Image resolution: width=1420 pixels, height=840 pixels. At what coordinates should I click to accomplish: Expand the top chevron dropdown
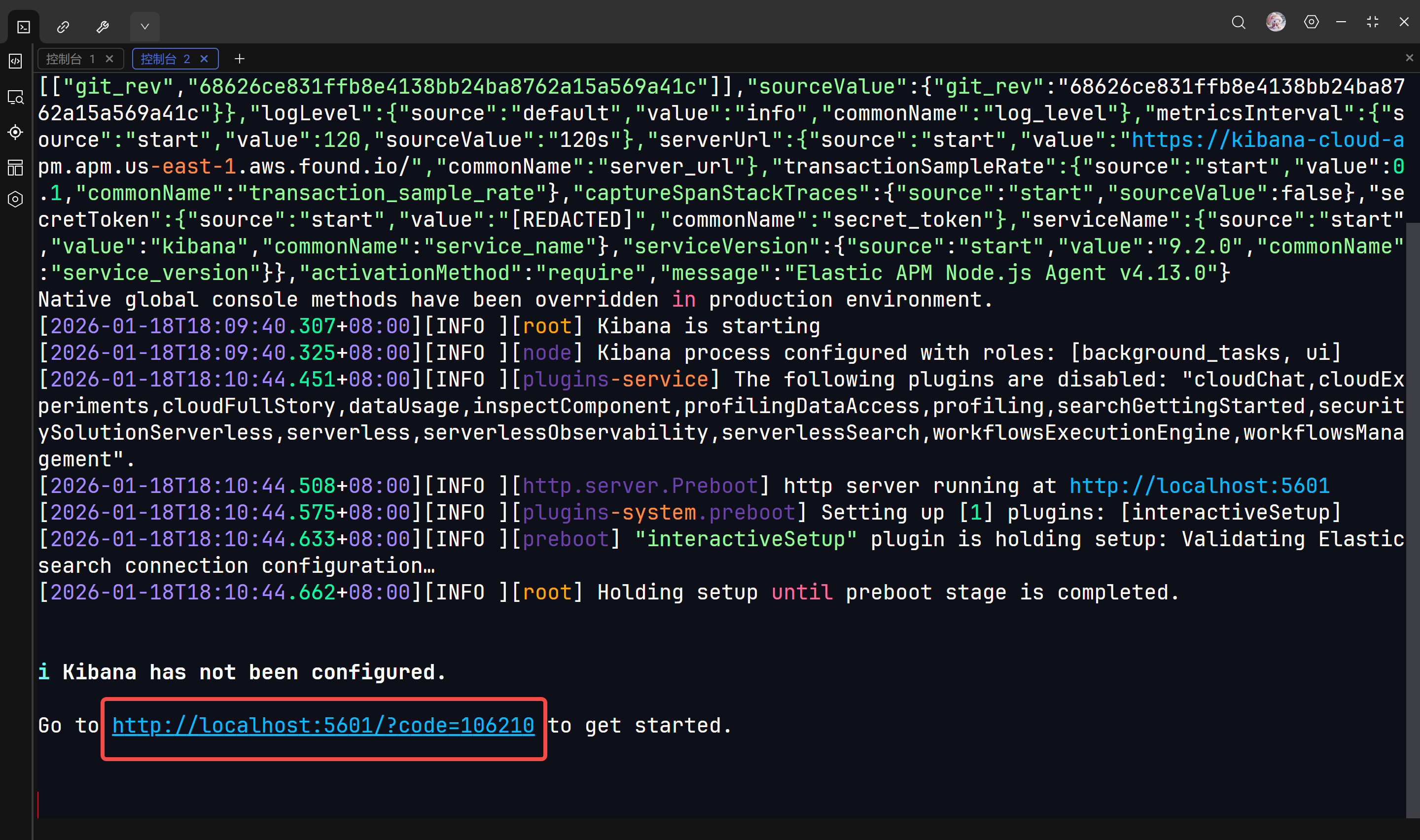(x=145, y=27)
